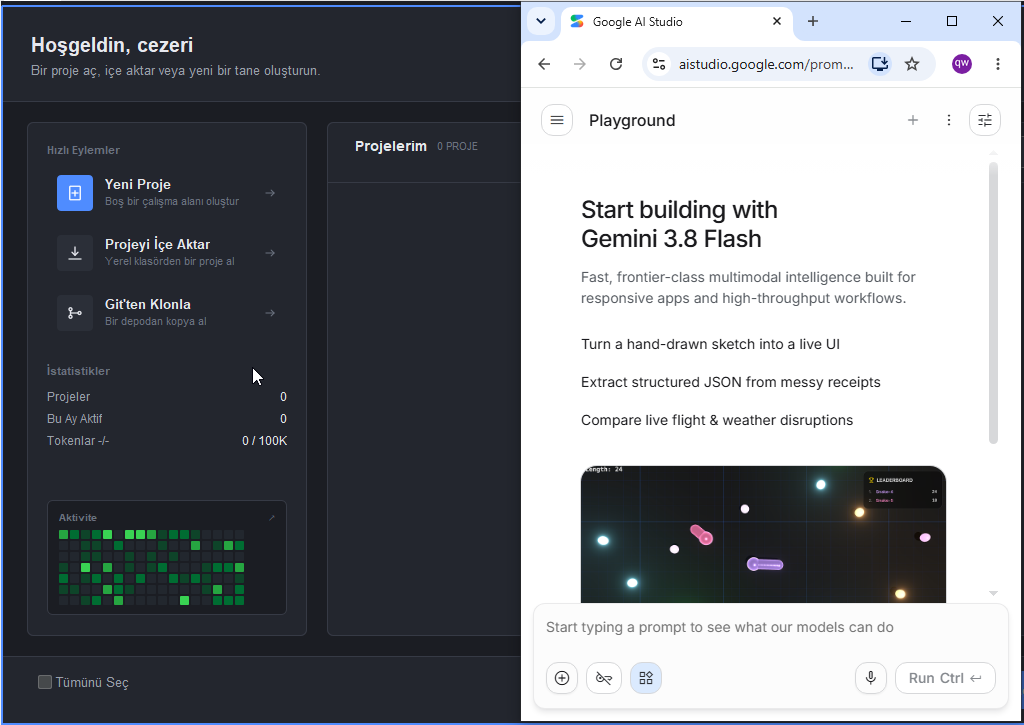The height and width of the screenshot is (725, 1024).
Task: Open Playground more options three-dot menu
Action: pyautogui.click(x=949, y=120)
